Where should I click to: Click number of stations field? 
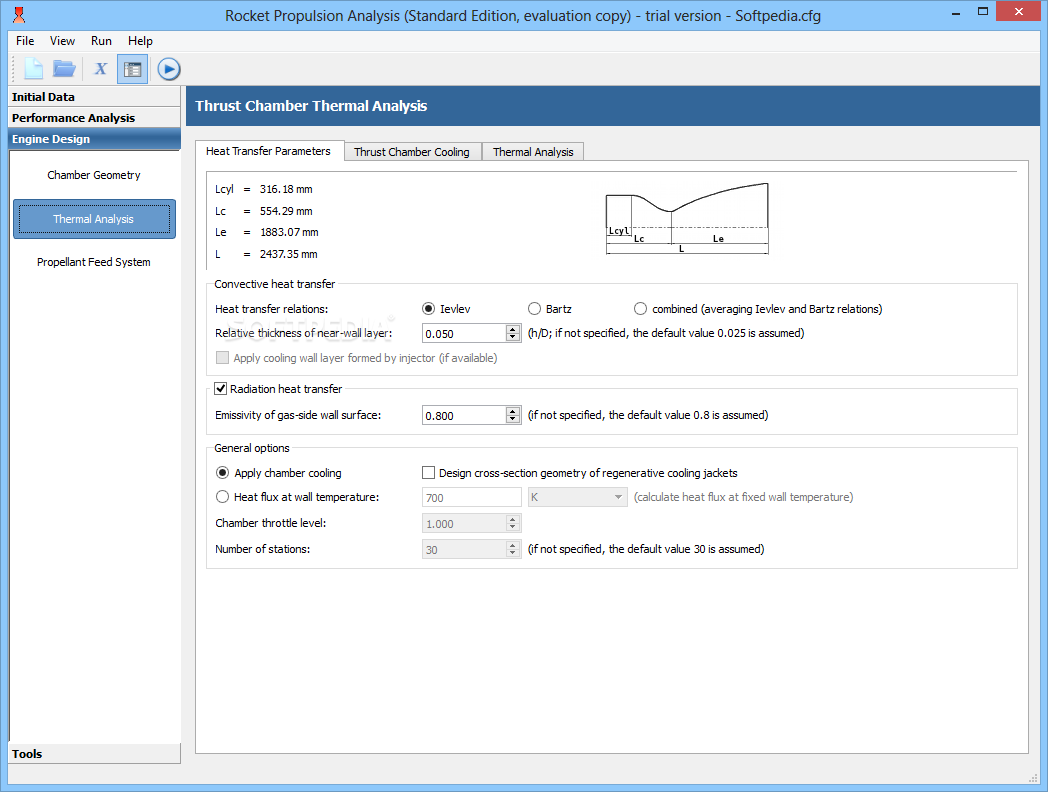(464, 549)
